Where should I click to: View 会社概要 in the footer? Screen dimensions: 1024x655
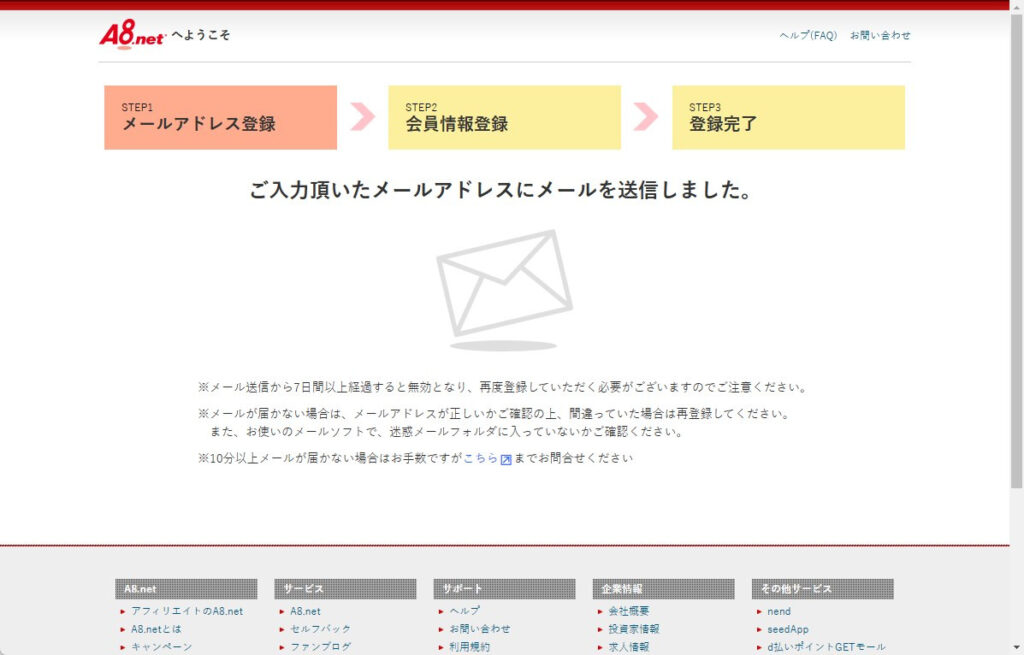pos(629,611)
